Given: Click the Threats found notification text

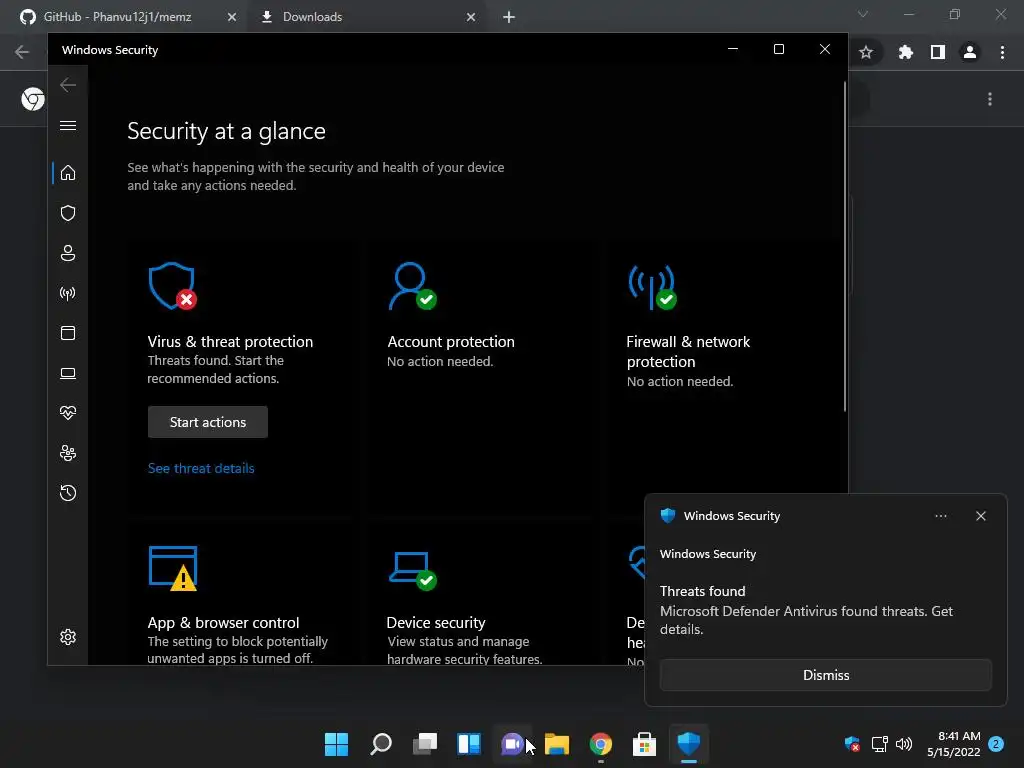Looking at the screenshot, I should [x=703, y=591].
